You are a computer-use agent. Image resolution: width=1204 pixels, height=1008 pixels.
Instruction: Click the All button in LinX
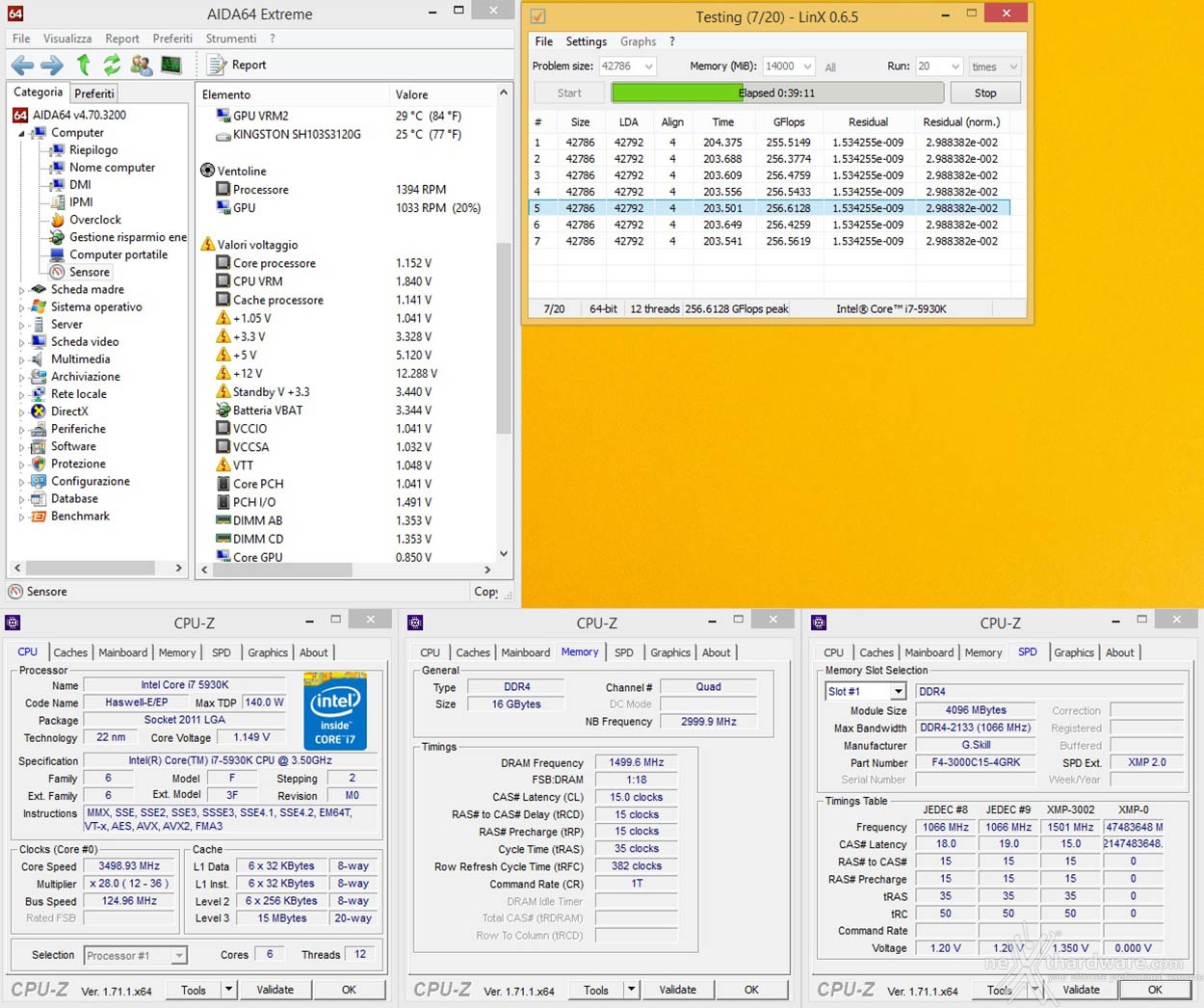coord(830,67)
